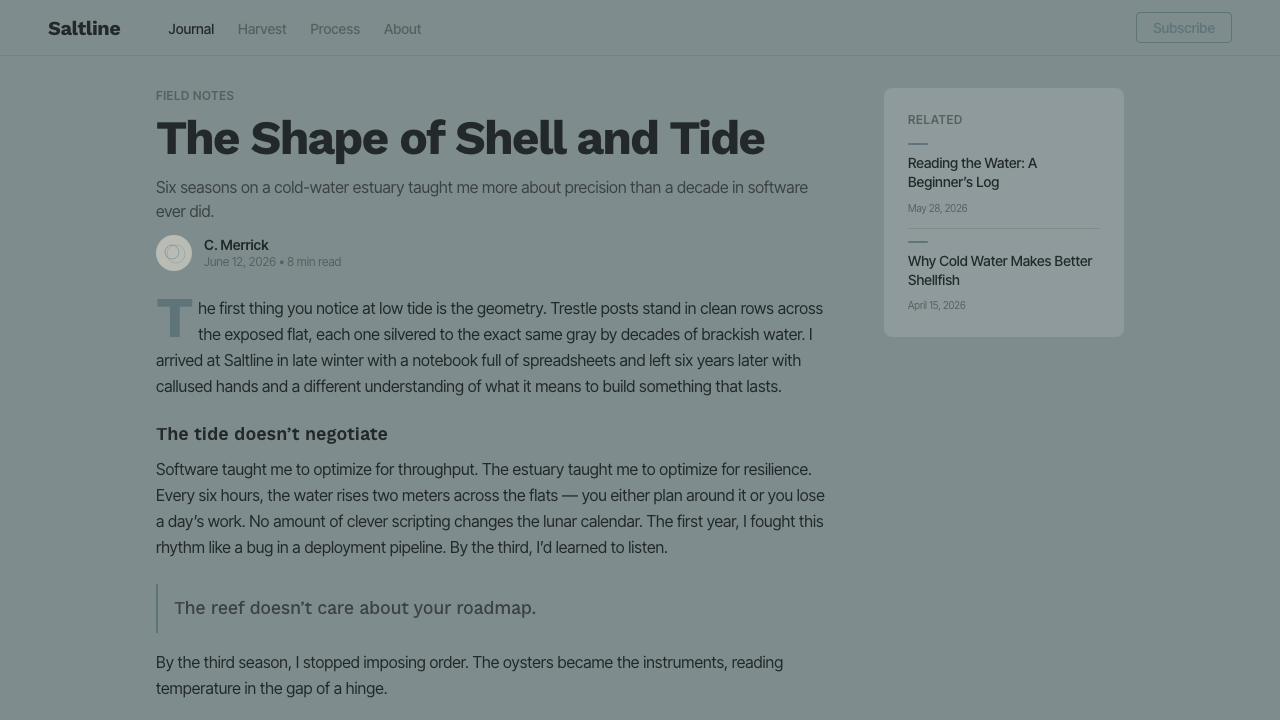Open the Process nav link
1280x720 pixels.
click(335, 29)
